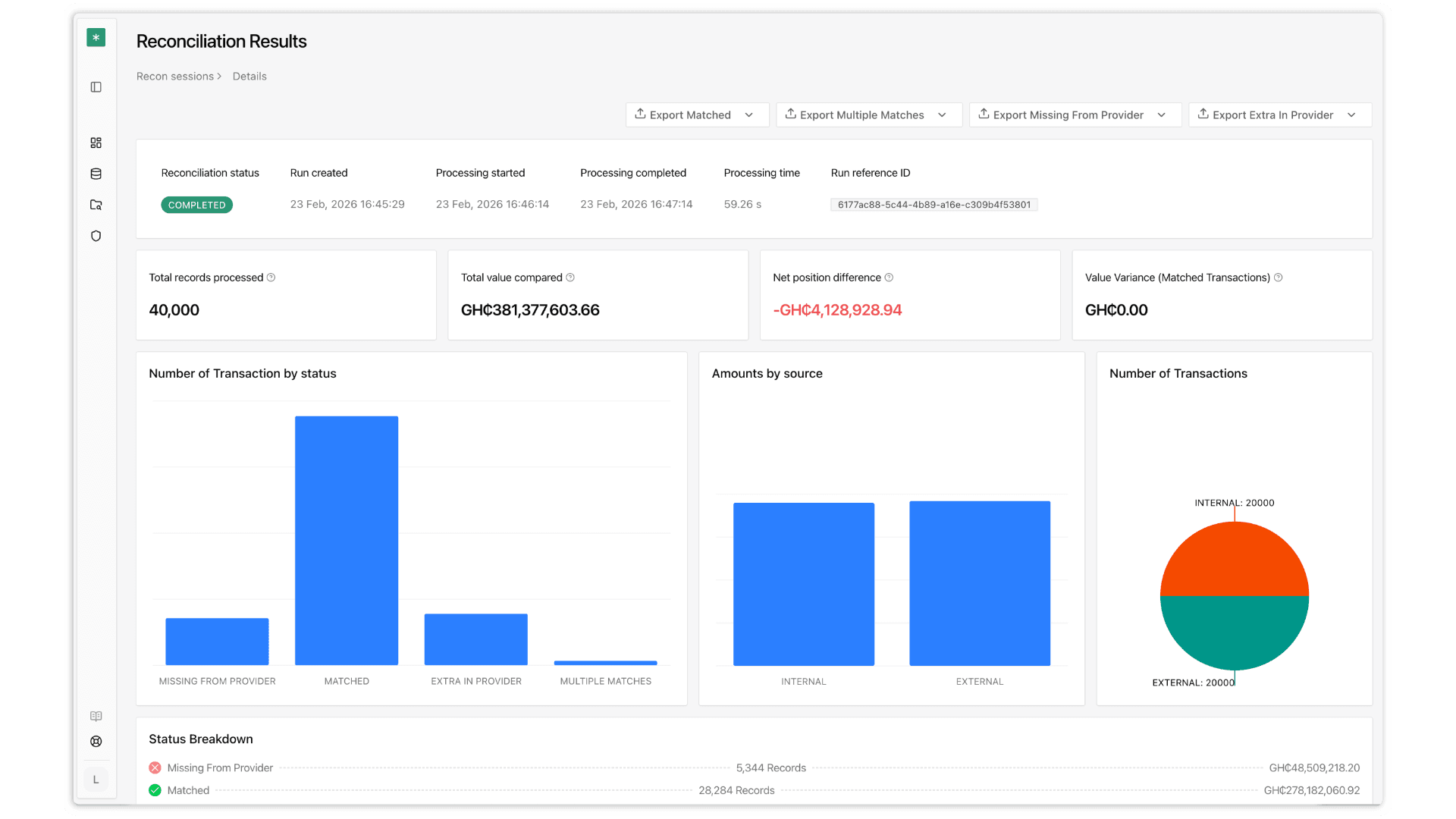
Task: Expand the Export Multiple Matches dropdown arrow
Action: click(x=942, y=115)
